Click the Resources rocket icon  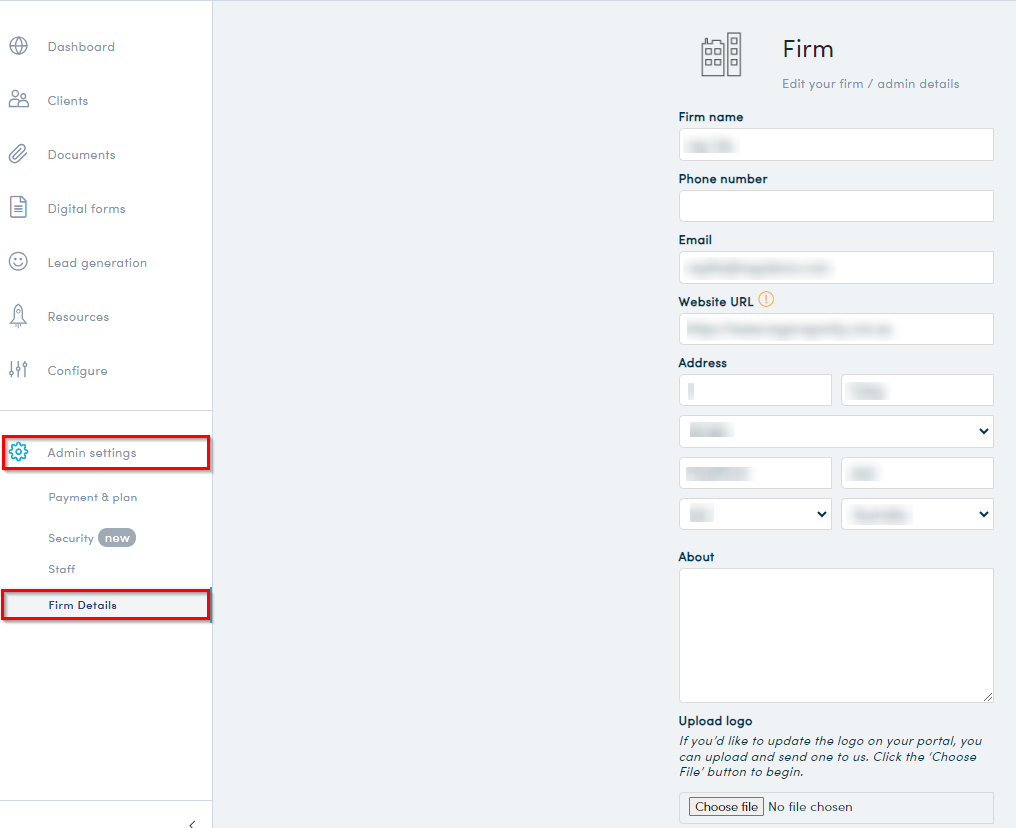point(18,316)
